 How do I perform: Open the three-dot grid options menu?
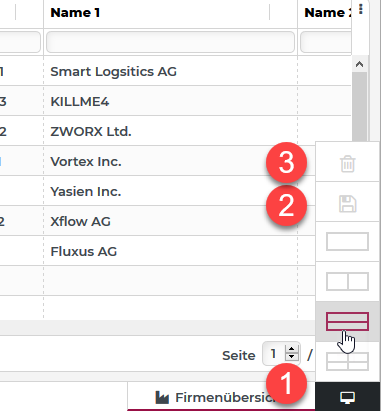[x=361, y=9]
